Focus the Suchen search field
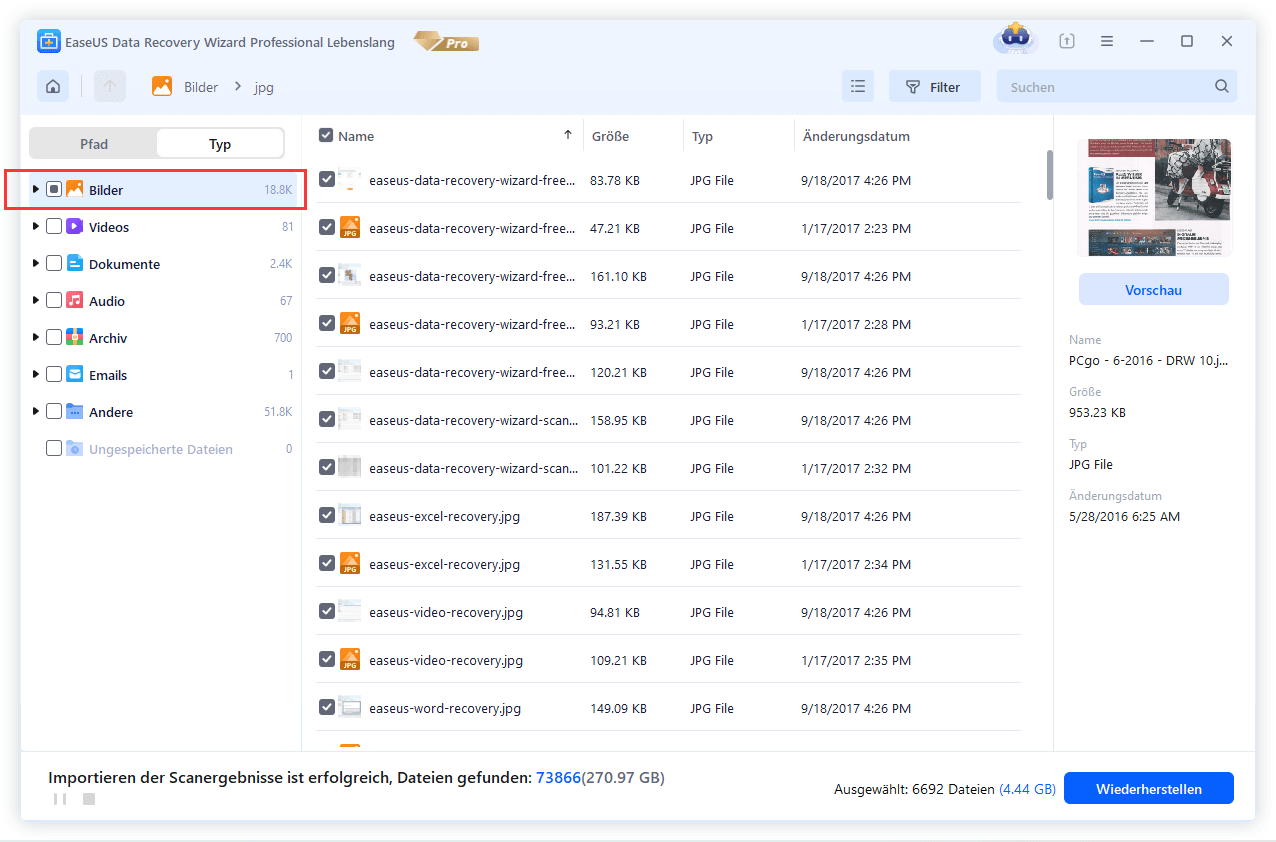 [1117, 87]
